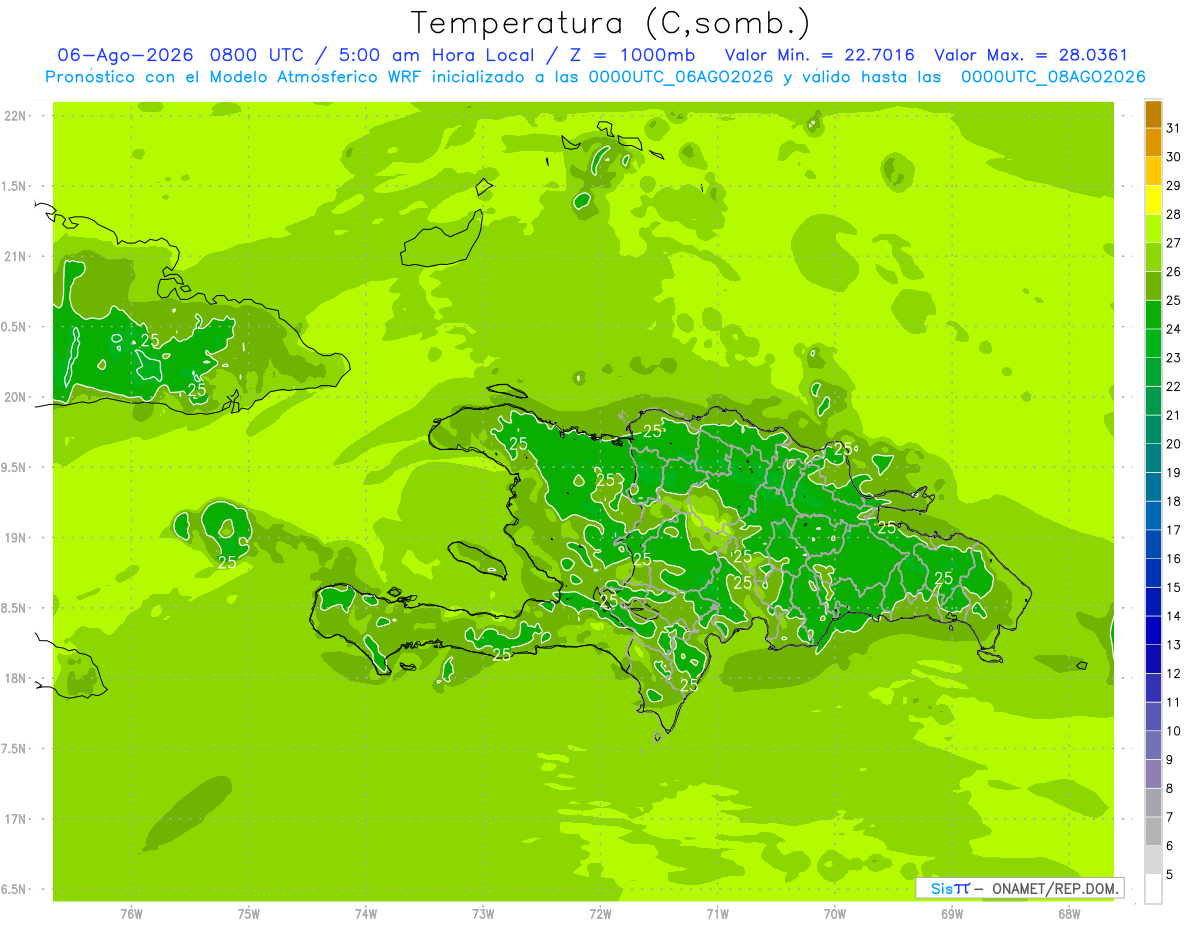
Task: Pick the teal swatch between 19 and 20
Action: click(1153, 459)
